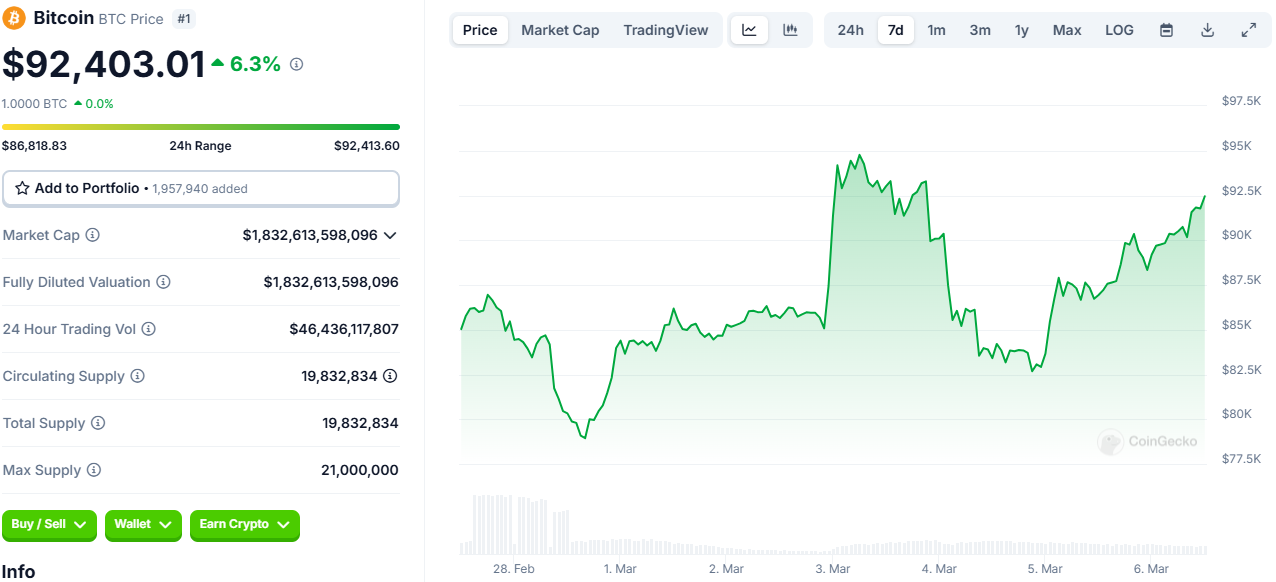The image size is (1276, 582).
Task: Open the Earn Crypto dropdown
Action: (x=244, y=525)
